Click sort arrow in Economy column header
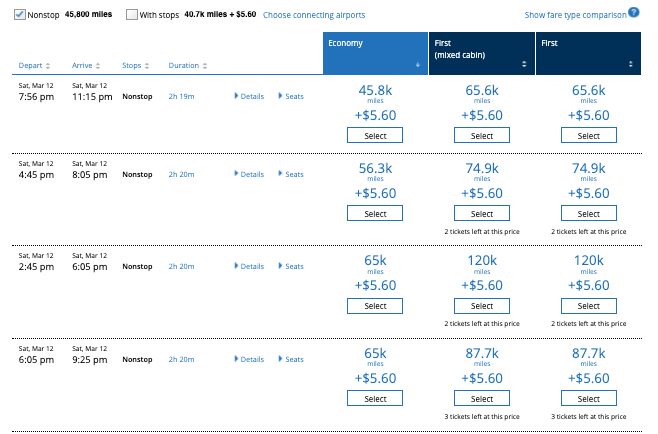The image size is (658, 434). [x=417, y=64]
